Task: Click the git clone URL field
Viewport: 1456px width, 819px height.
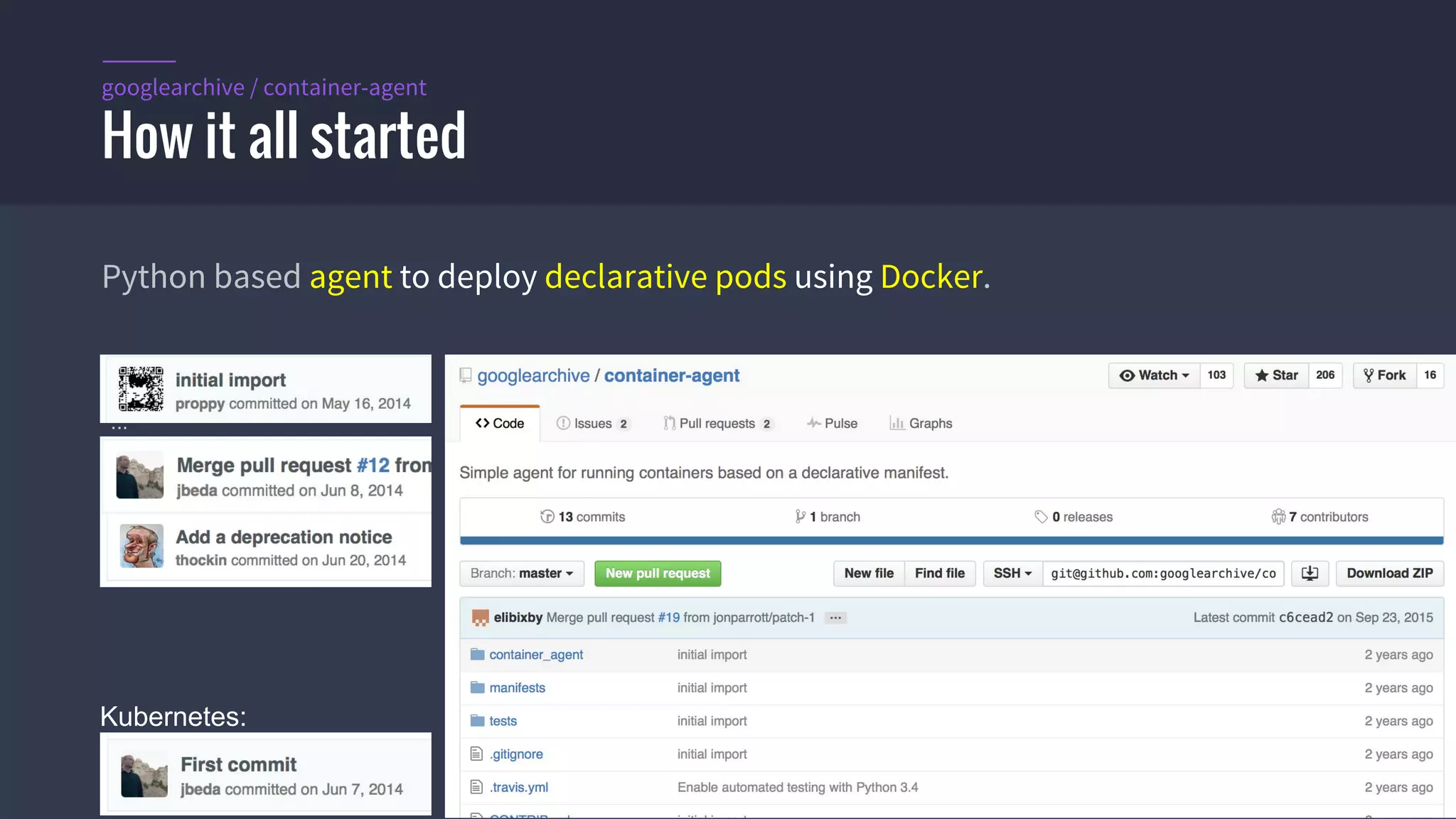Action: pyautogui.click(x=1163, y=574)
